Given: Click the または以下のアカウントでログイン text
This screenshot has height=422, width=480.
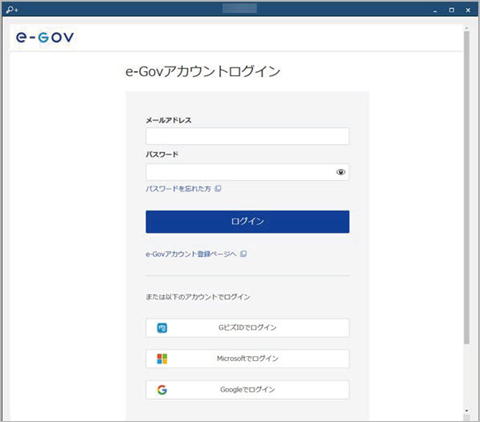Looking at the screenshot, I should (198, 297).
